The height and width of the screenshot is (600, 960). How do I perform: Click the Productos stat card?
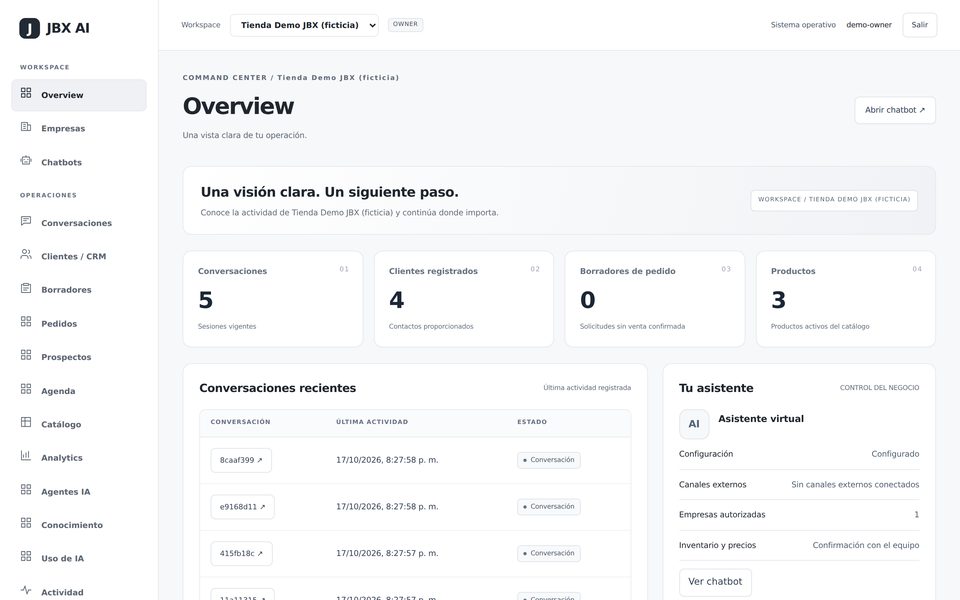pyautogui.click(x=846, y=299)
